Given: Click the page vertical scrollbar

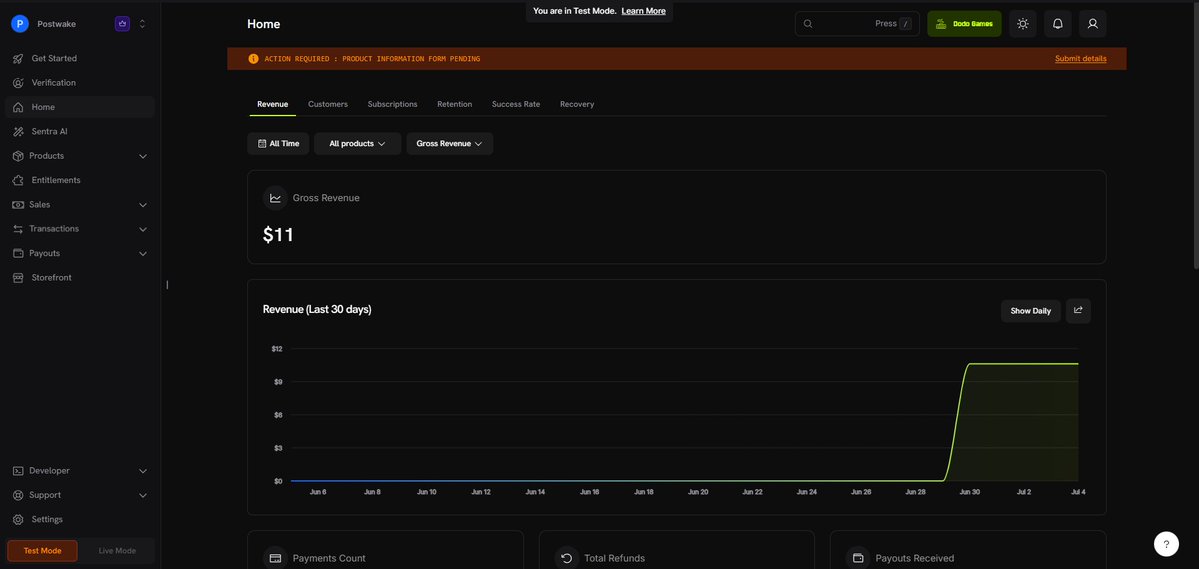Looking at the screenshot, I should pos(1195,138).
